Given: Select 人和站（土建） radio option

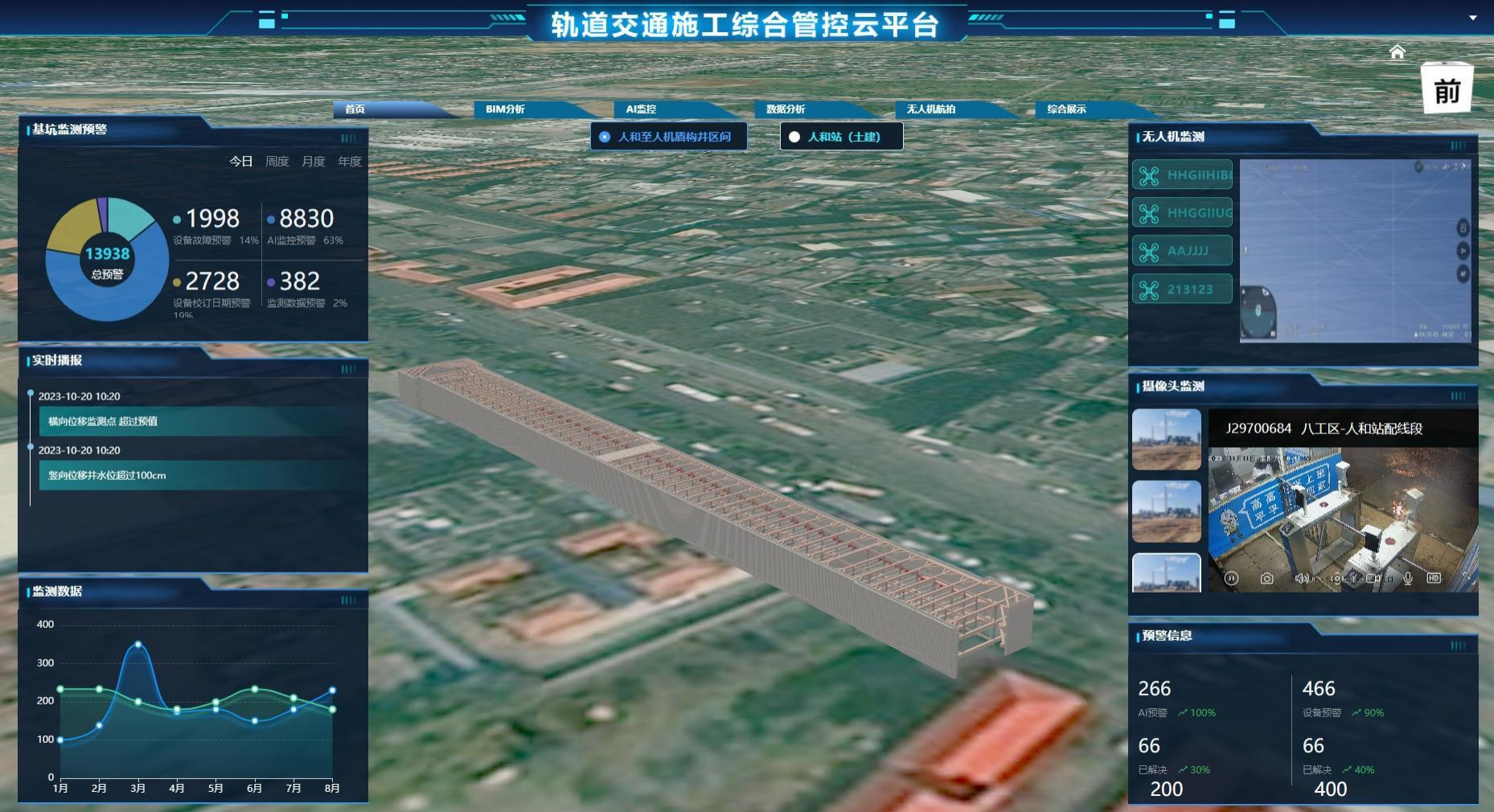Looking at the screenshot, I should 841,137.
